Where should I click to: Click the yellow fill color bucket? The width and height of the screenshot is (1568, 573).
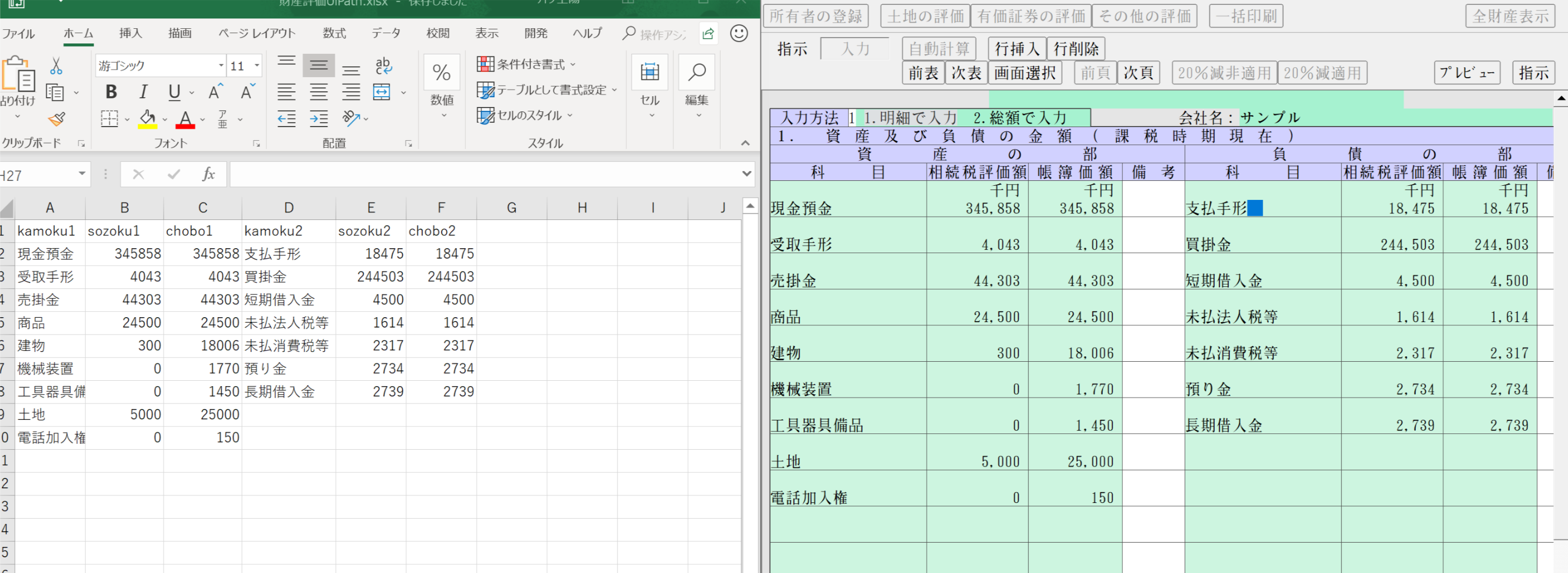(x=147, y=118)
